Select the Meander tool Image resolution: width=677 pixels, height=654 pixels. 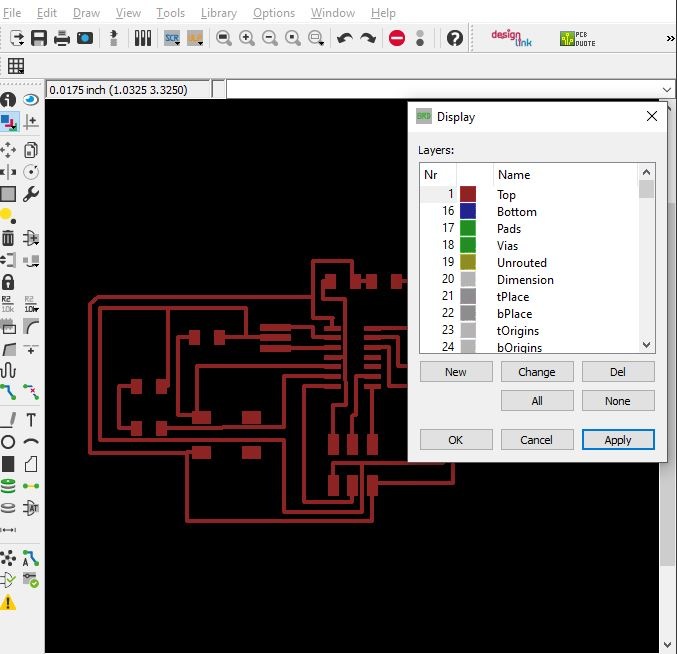(x=8, y=370)
